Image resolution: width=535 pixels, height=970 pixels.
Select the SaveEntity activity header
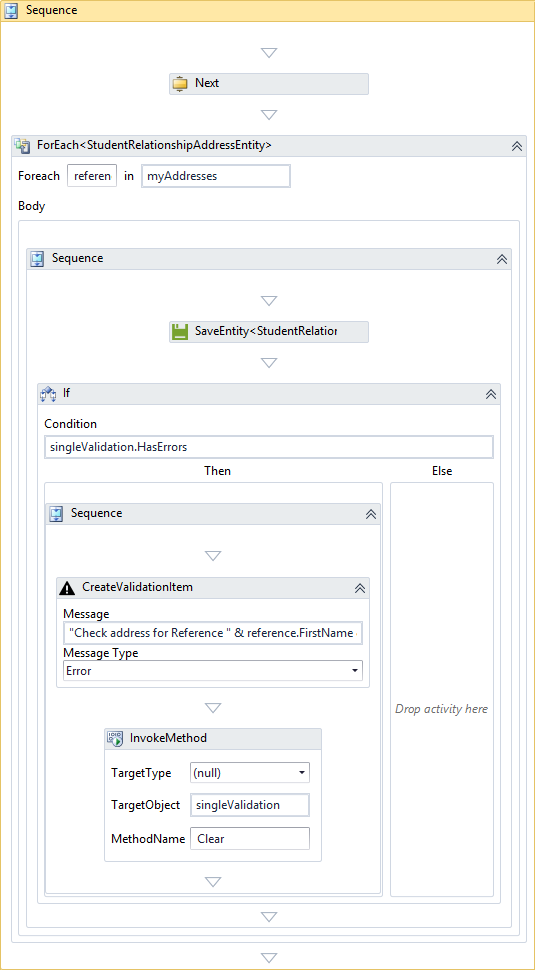[x=269, y=332]
